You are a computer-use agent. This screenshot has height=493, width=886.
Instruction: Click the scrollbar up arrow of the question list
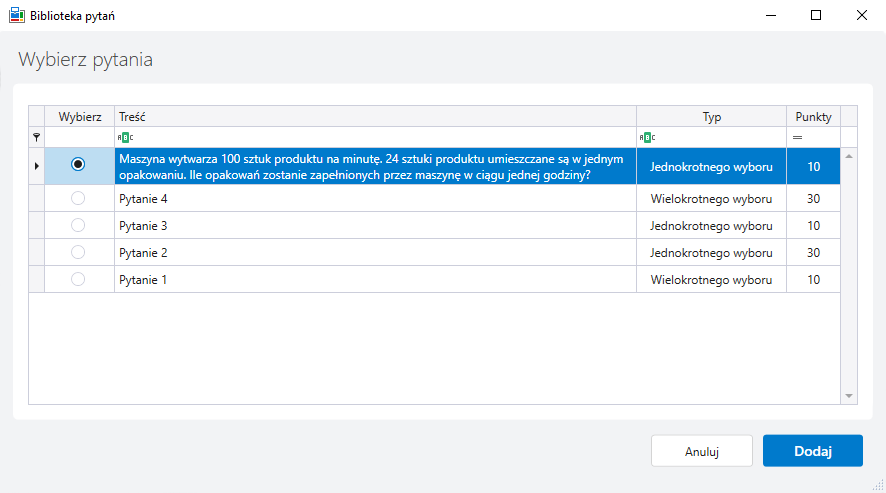849,156
